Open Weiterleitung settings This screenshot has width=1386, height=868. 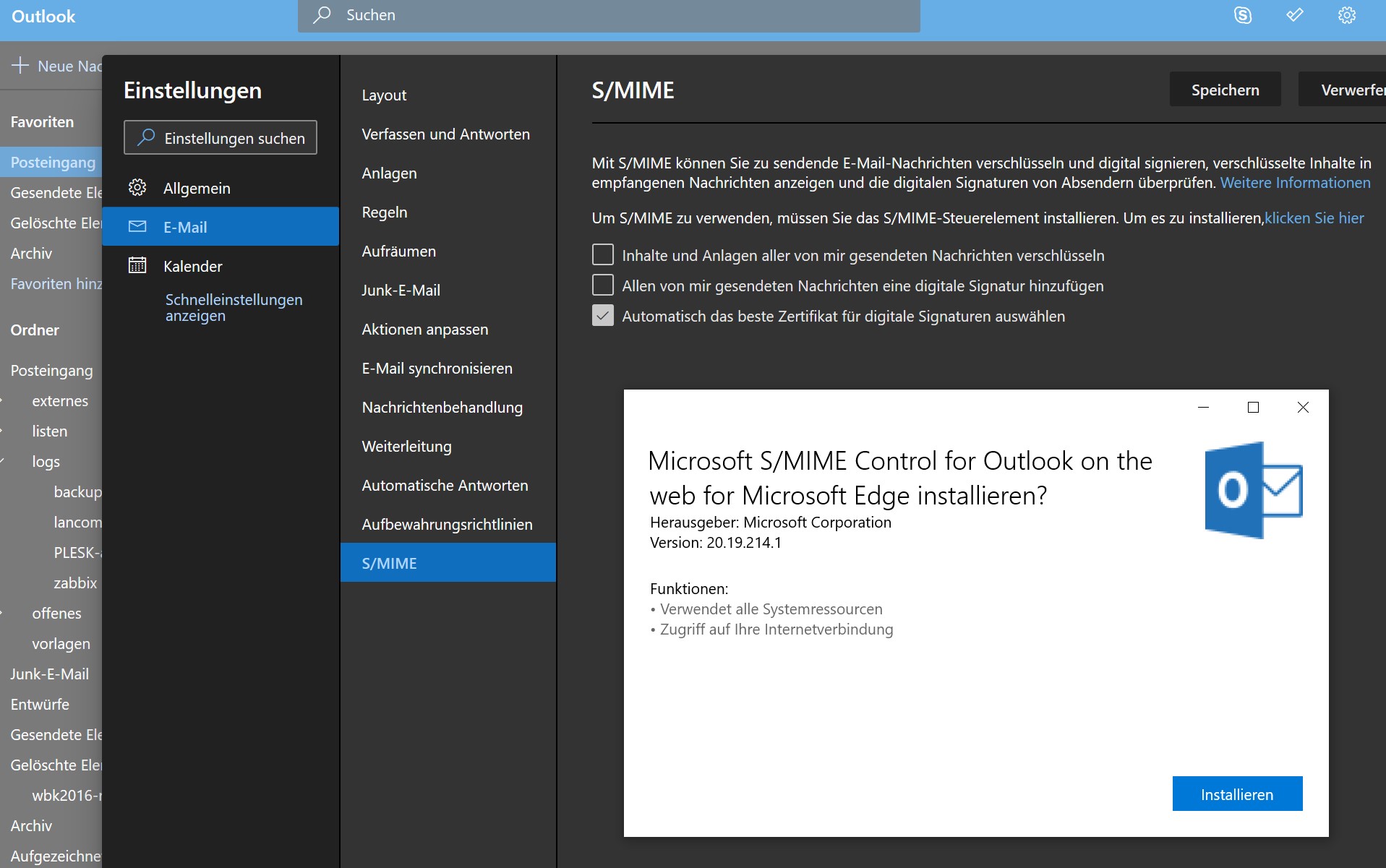point(448,446)
